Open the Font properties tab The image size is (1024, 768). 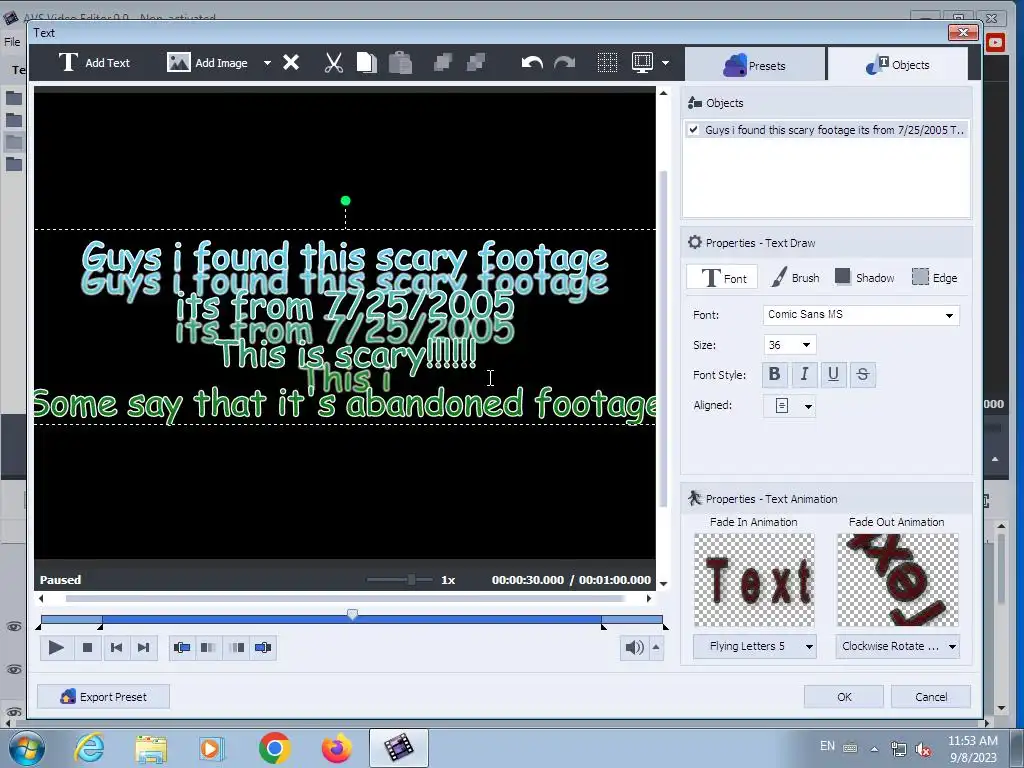pyautogui.click(x=722, y=278)
